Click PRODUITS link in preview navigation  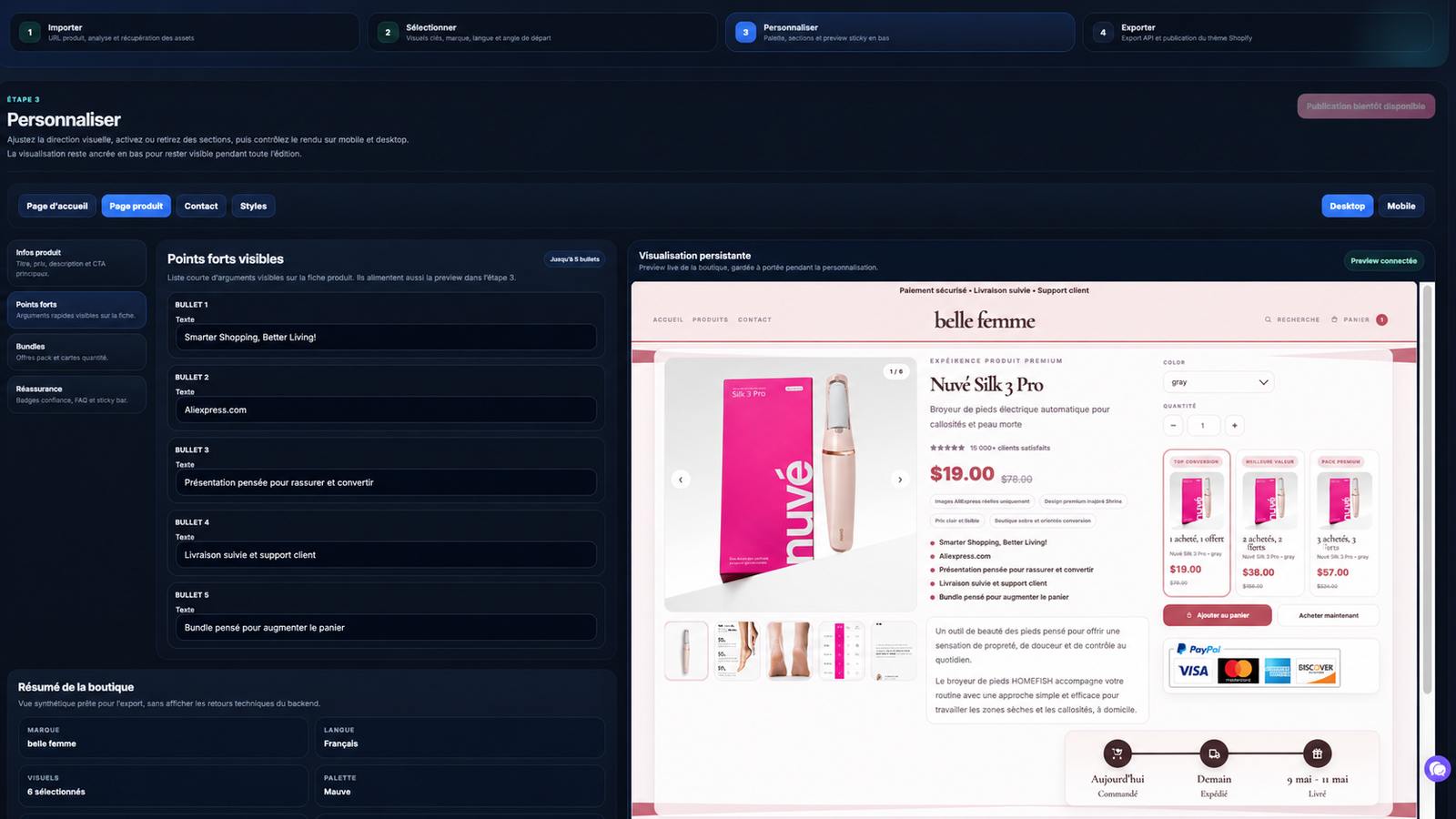[710, 319]
